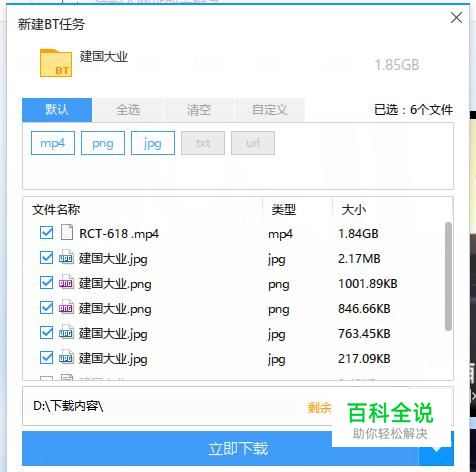This screenshot has width=476, height=472.
Task: Select the 建国大业.jpg entry sized 763.45KB
Action: 113,334
